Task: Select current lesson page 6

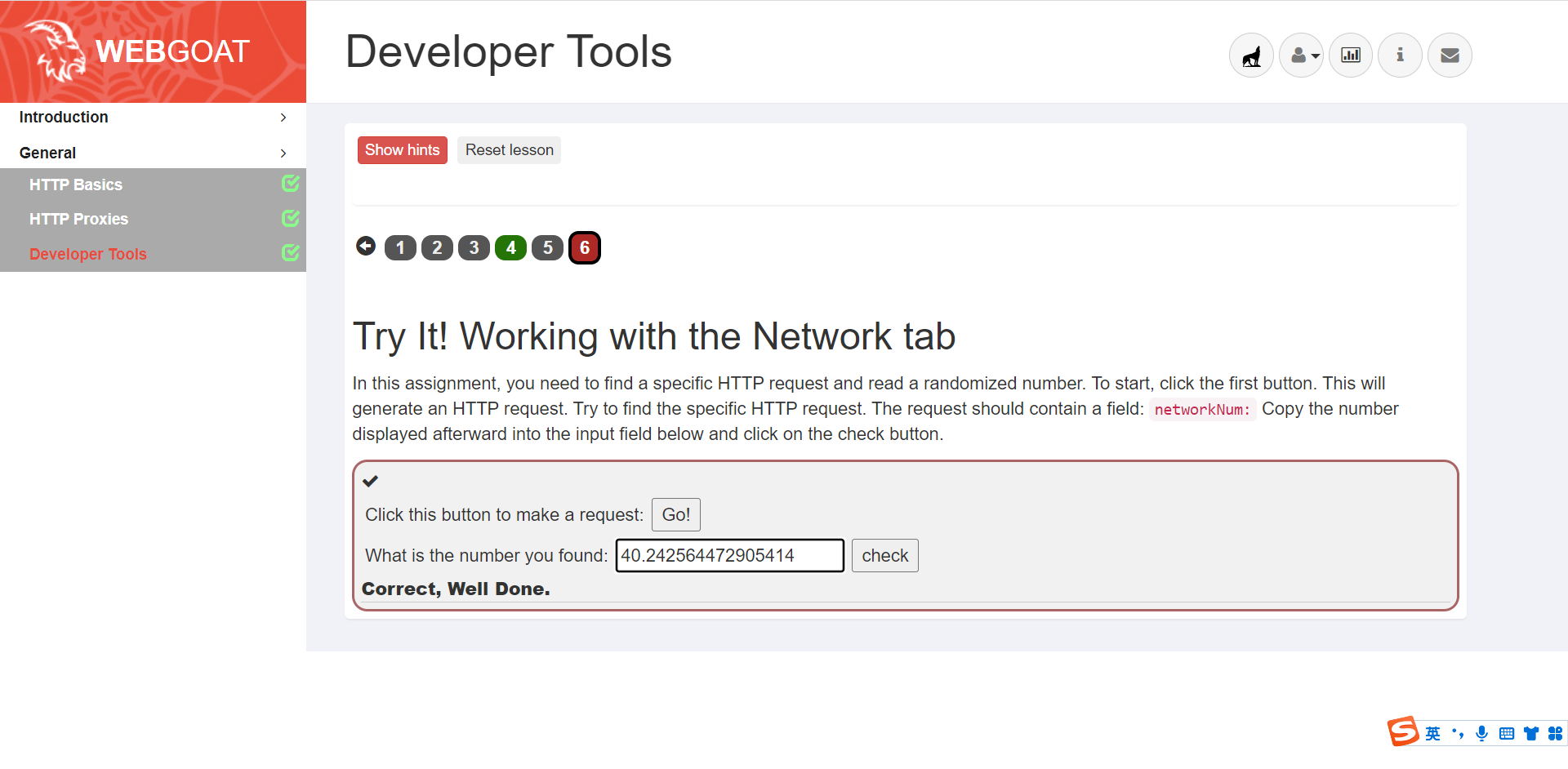Action: coord(585,247)
